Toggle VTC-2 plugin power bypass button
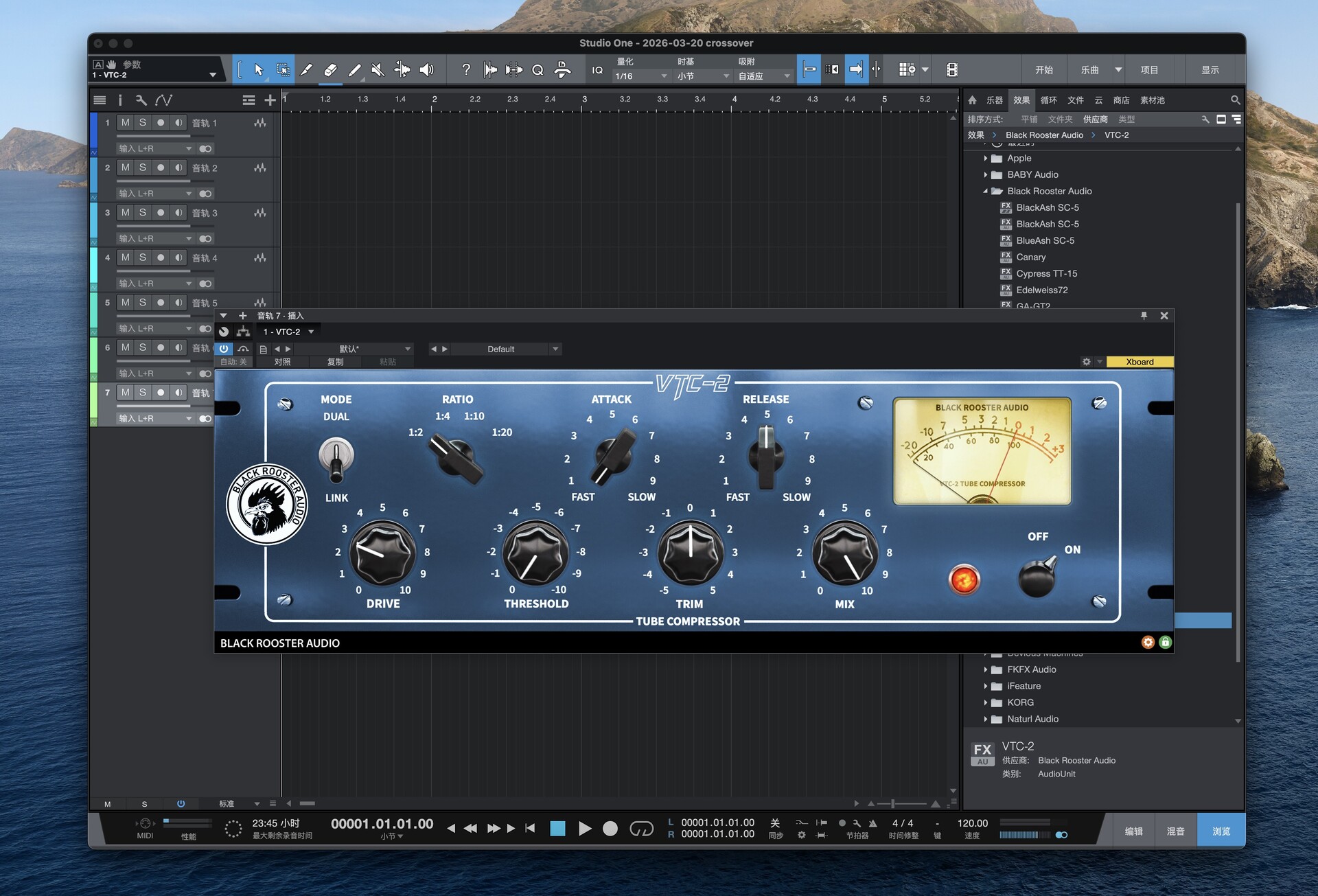 (x=224, y=349)
